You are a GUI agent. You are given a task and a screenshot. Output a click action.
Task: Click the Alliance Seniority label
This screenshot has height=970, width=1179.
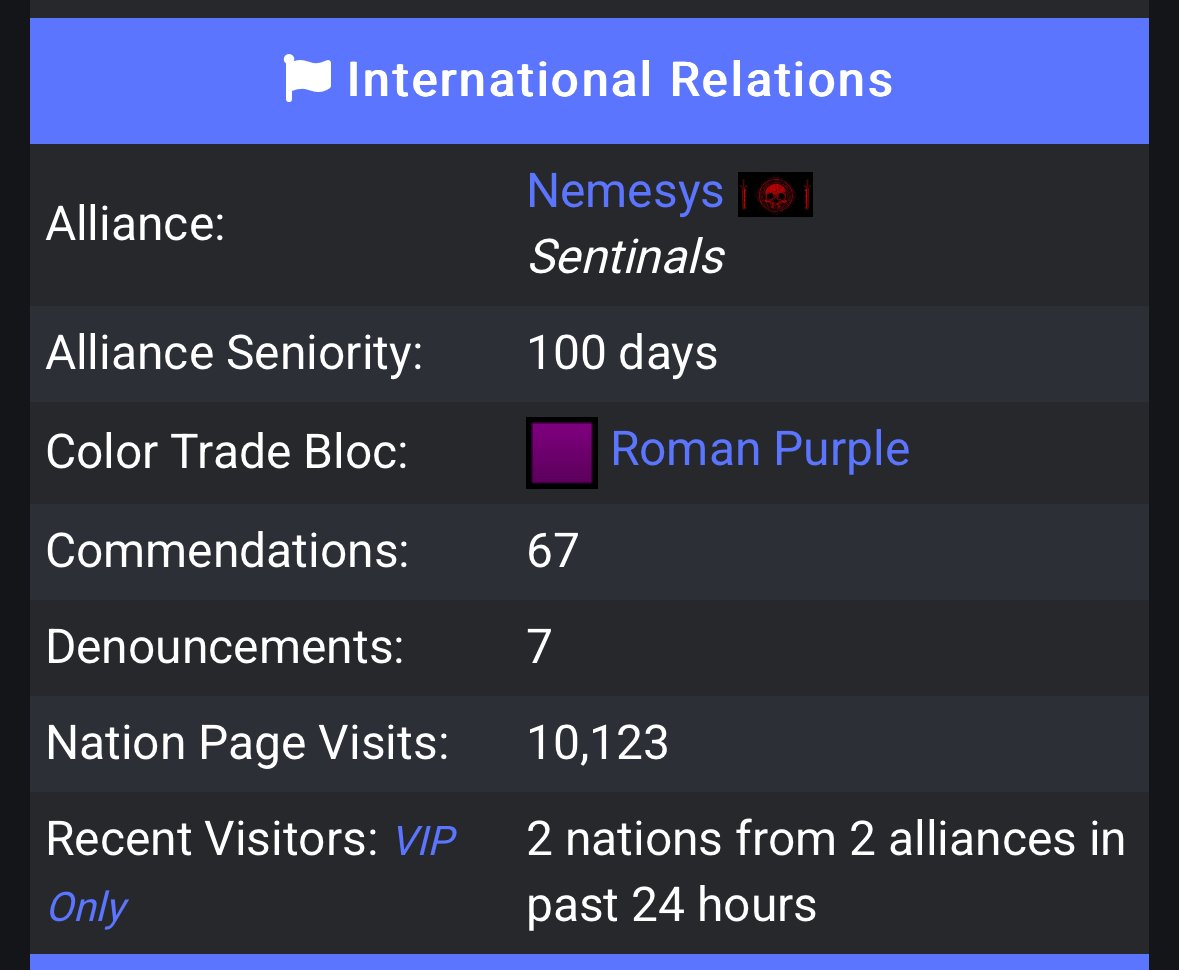pyautogui.click(x=235, y=353)
